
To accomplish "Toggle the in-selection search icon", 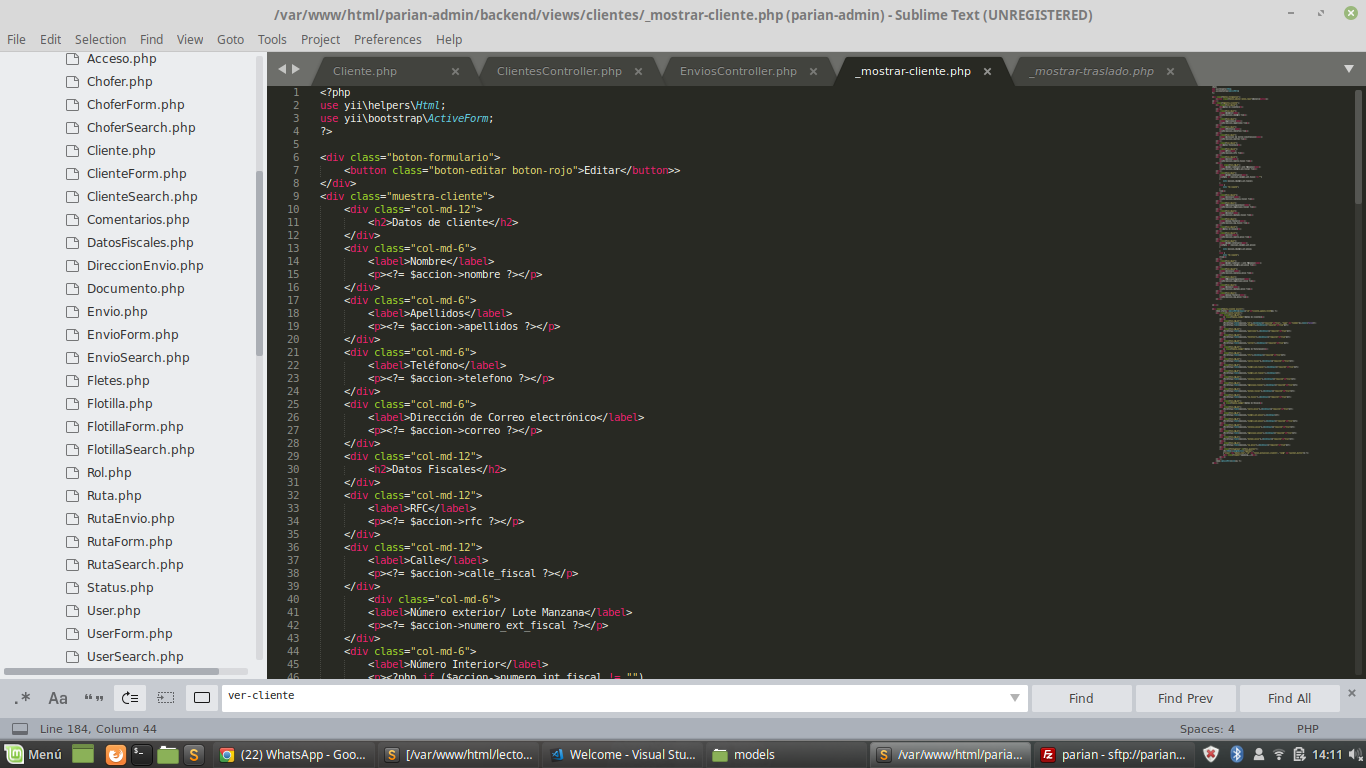I will pyautogui.click(x=166, y=698).
